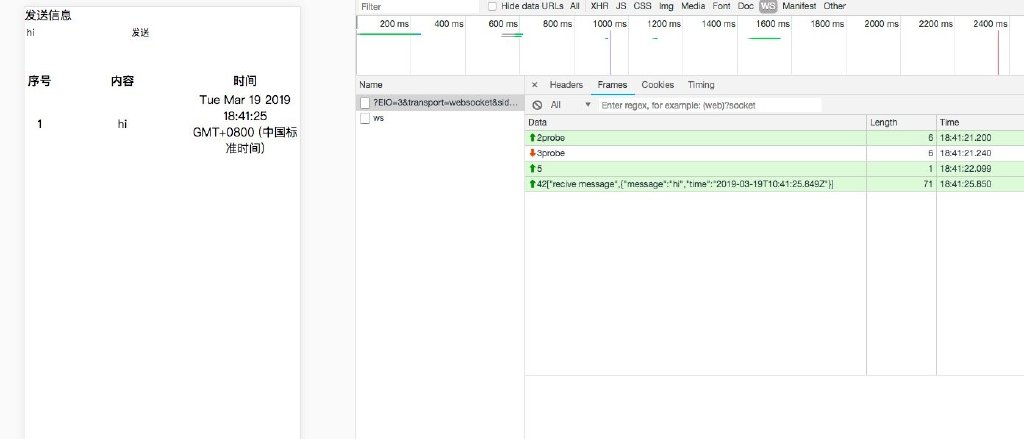Open the Timing tab
This screenshot has height=439, width=1024.
point(701,85)
